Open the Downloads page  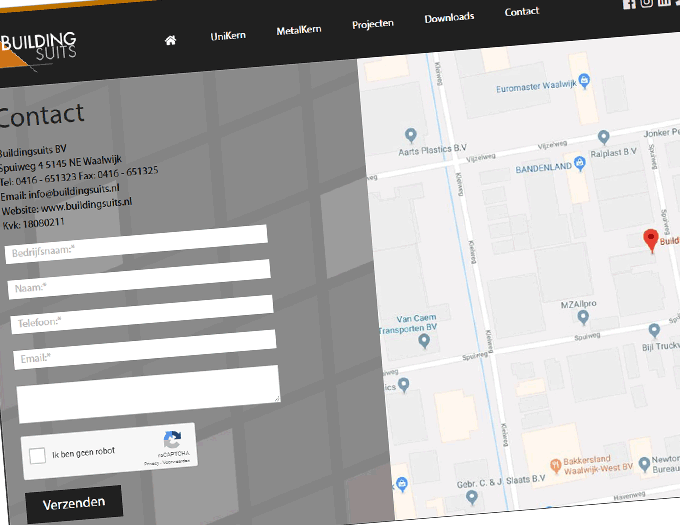(x=449, y=18)
